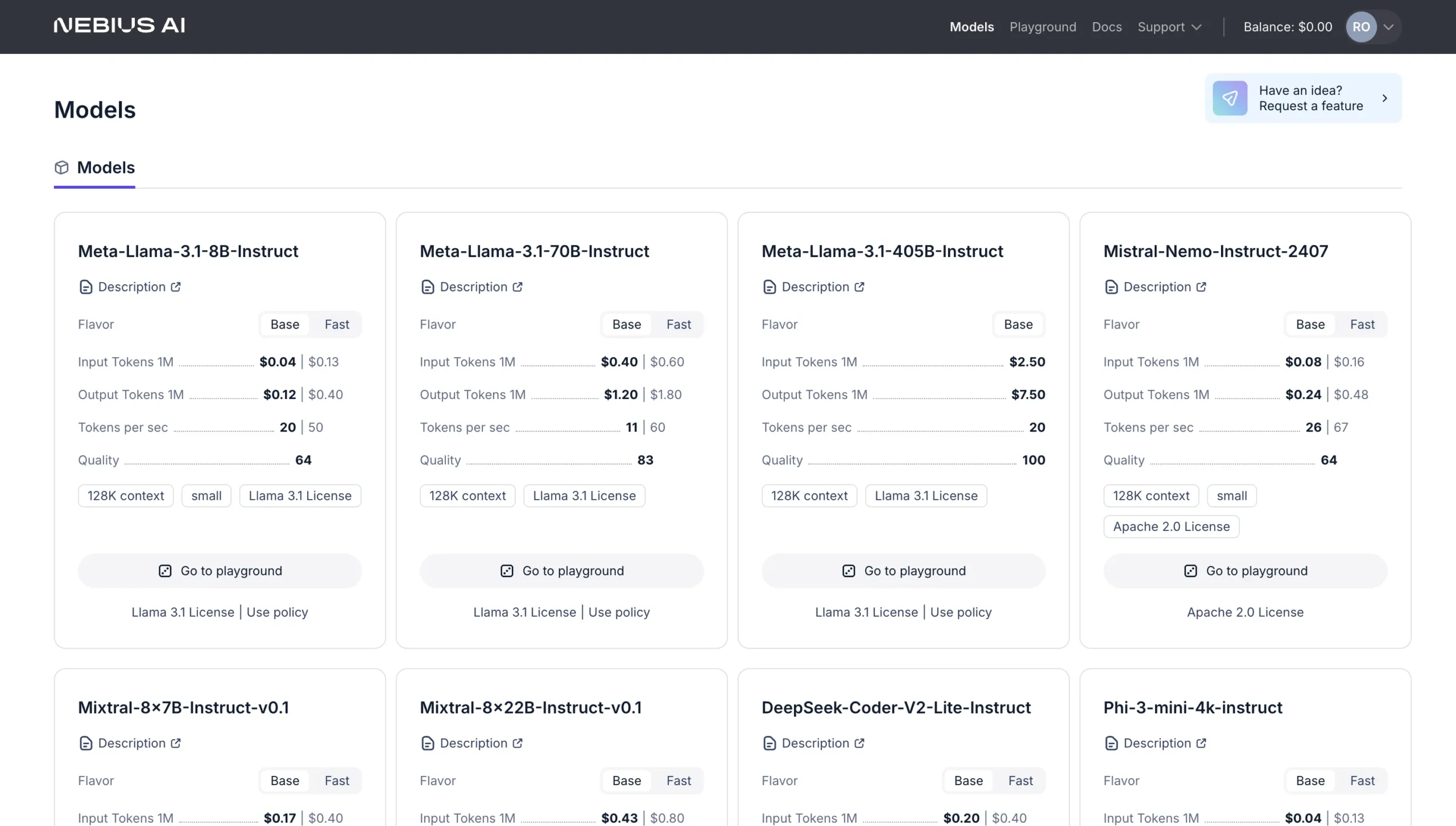Click document icon of Mixtral-8x22B Description
The height and width of the screenshot is (826, 1456).
pyautogui.click(x=427, y=744)
